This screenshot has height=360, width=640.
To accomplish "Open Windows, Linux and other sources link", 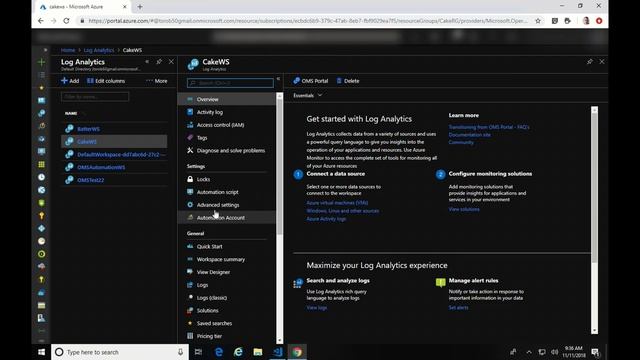I will [x=343, y=211].
